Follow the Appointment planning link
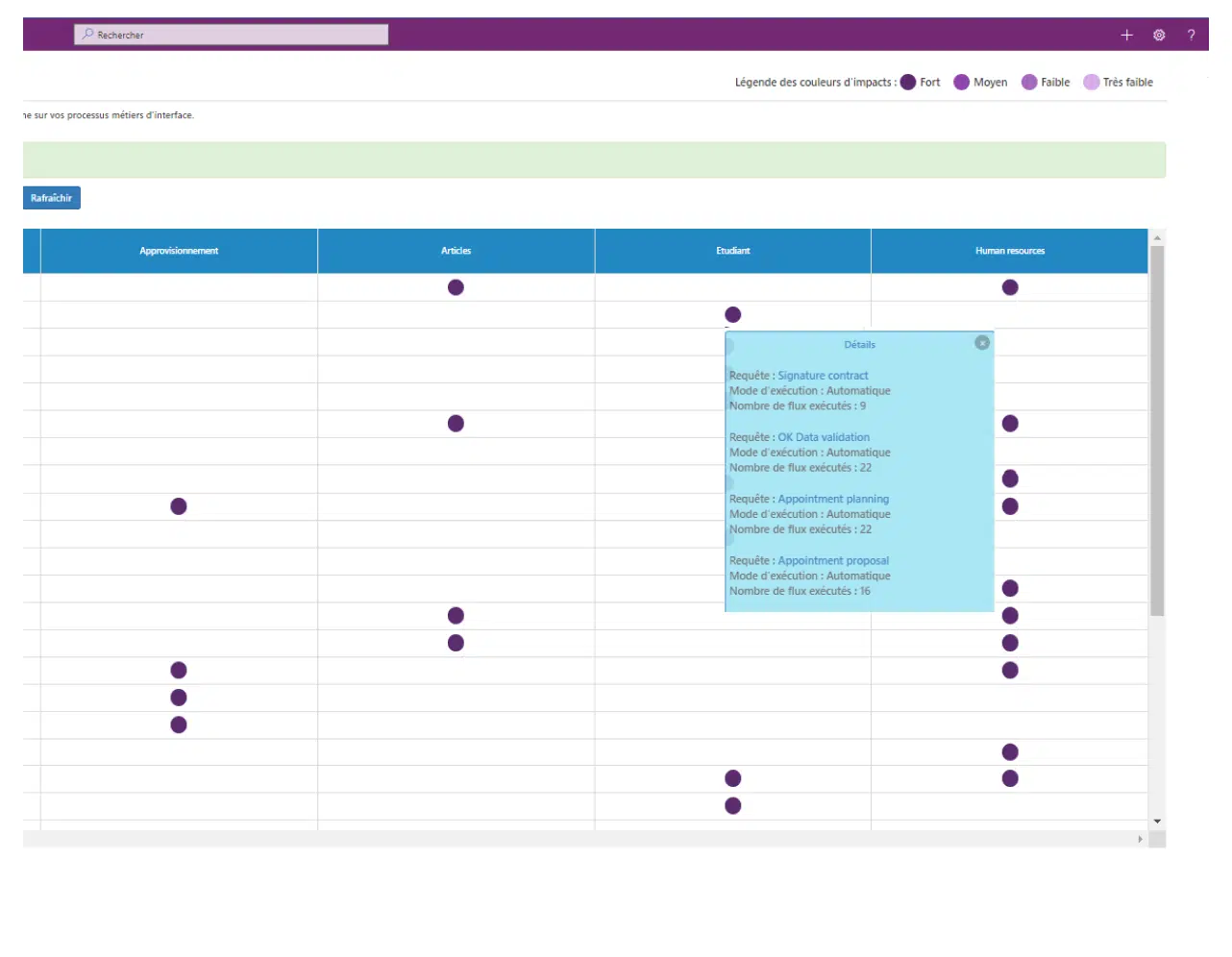The image size is (1232, 957). point(833,499)
